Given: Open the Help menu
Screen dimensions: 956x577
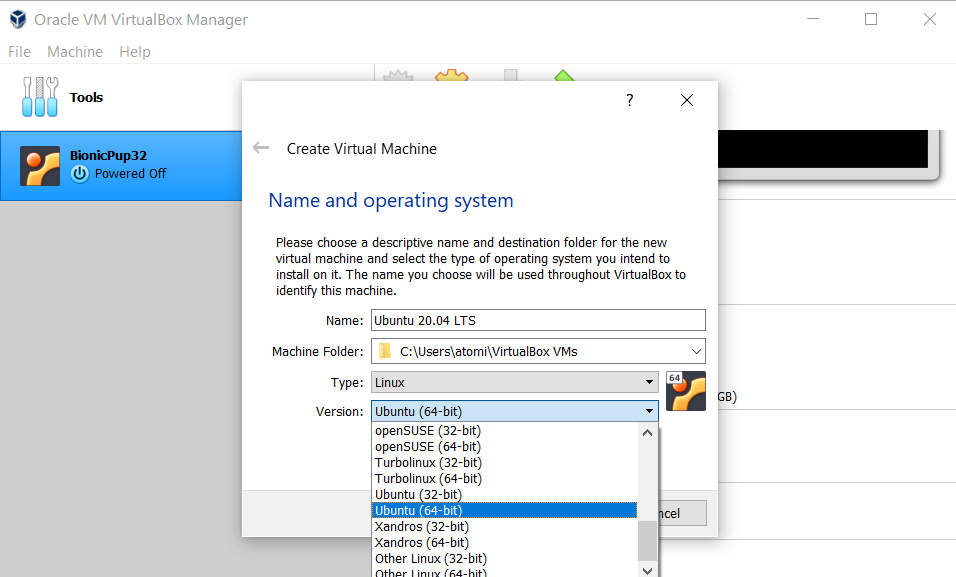Looking at the screenshot, I should (135, 52).
